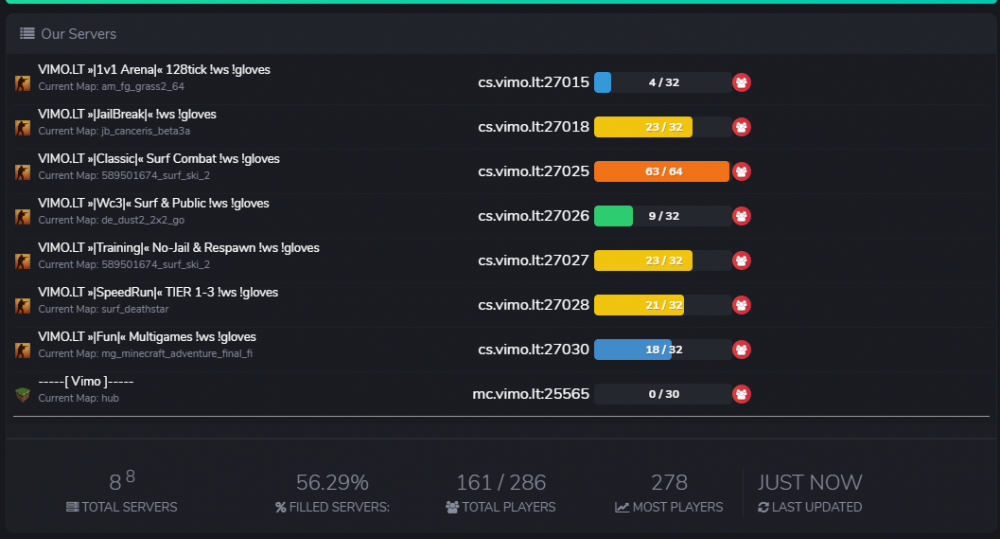Click Current Map: mg_minecraft_adventure_final_fi
Viewport: 1000px width, 539px height.
point(145,353)
